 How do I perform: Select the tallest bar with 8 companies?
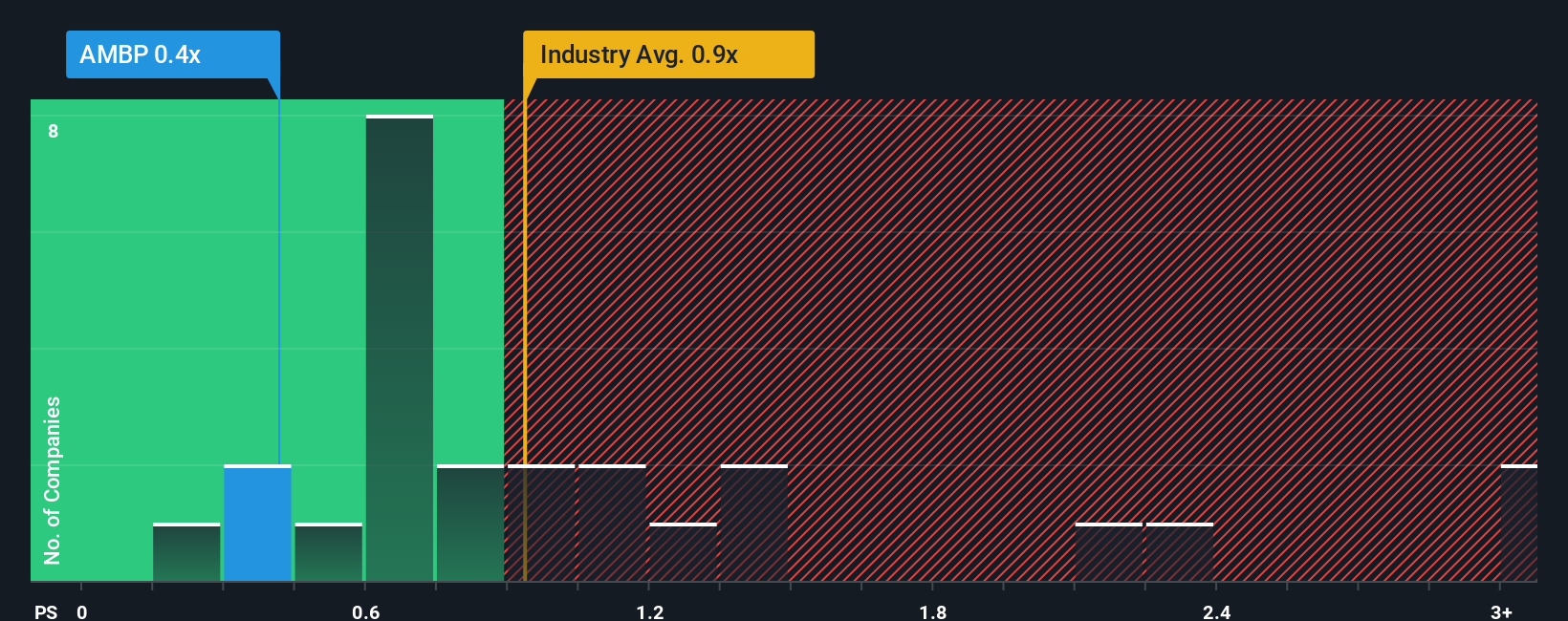(x=400, y=348)
